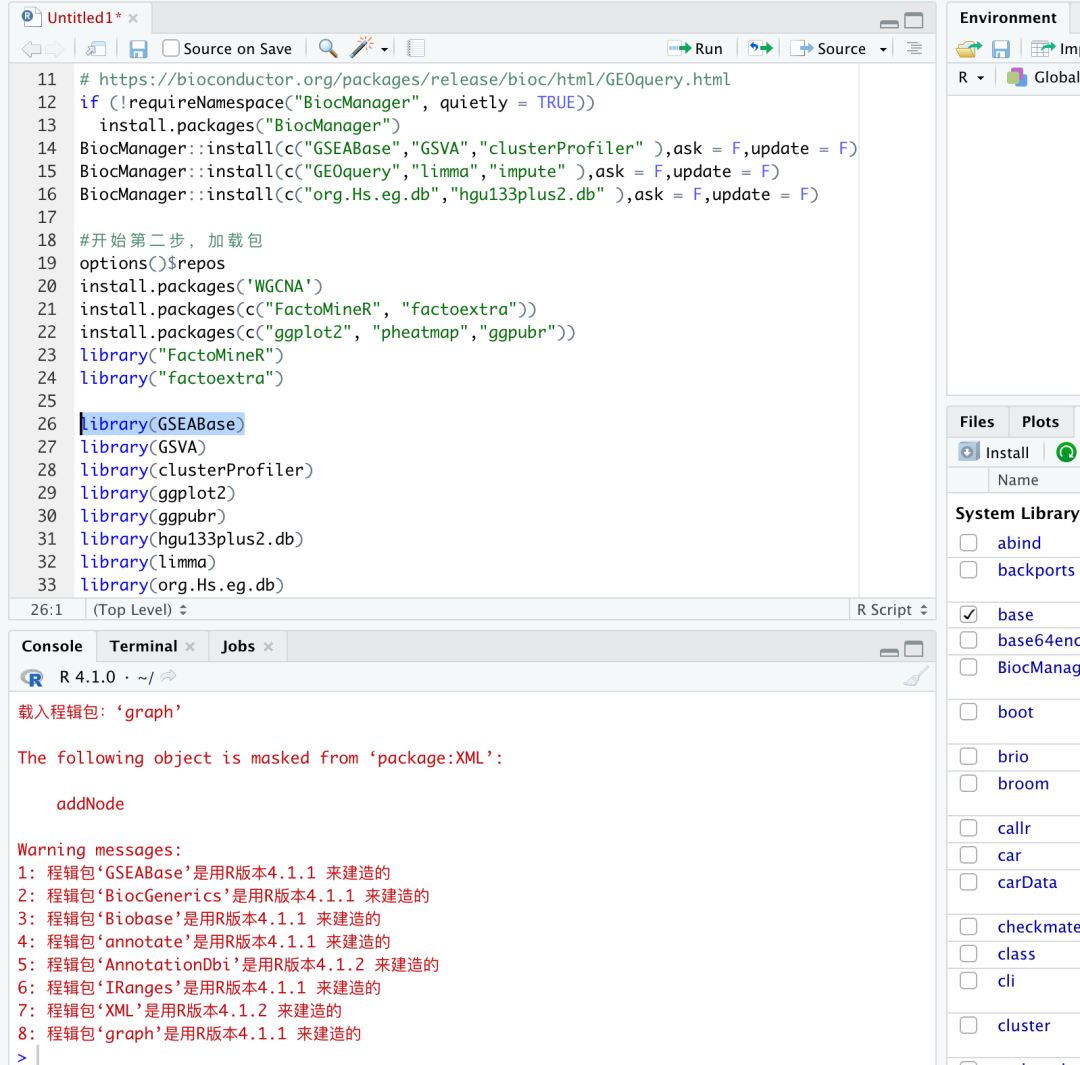The width and height of the screenshot is (1080, 1065).
Task: Check the broom package
Action: click(x=968, y=783)
